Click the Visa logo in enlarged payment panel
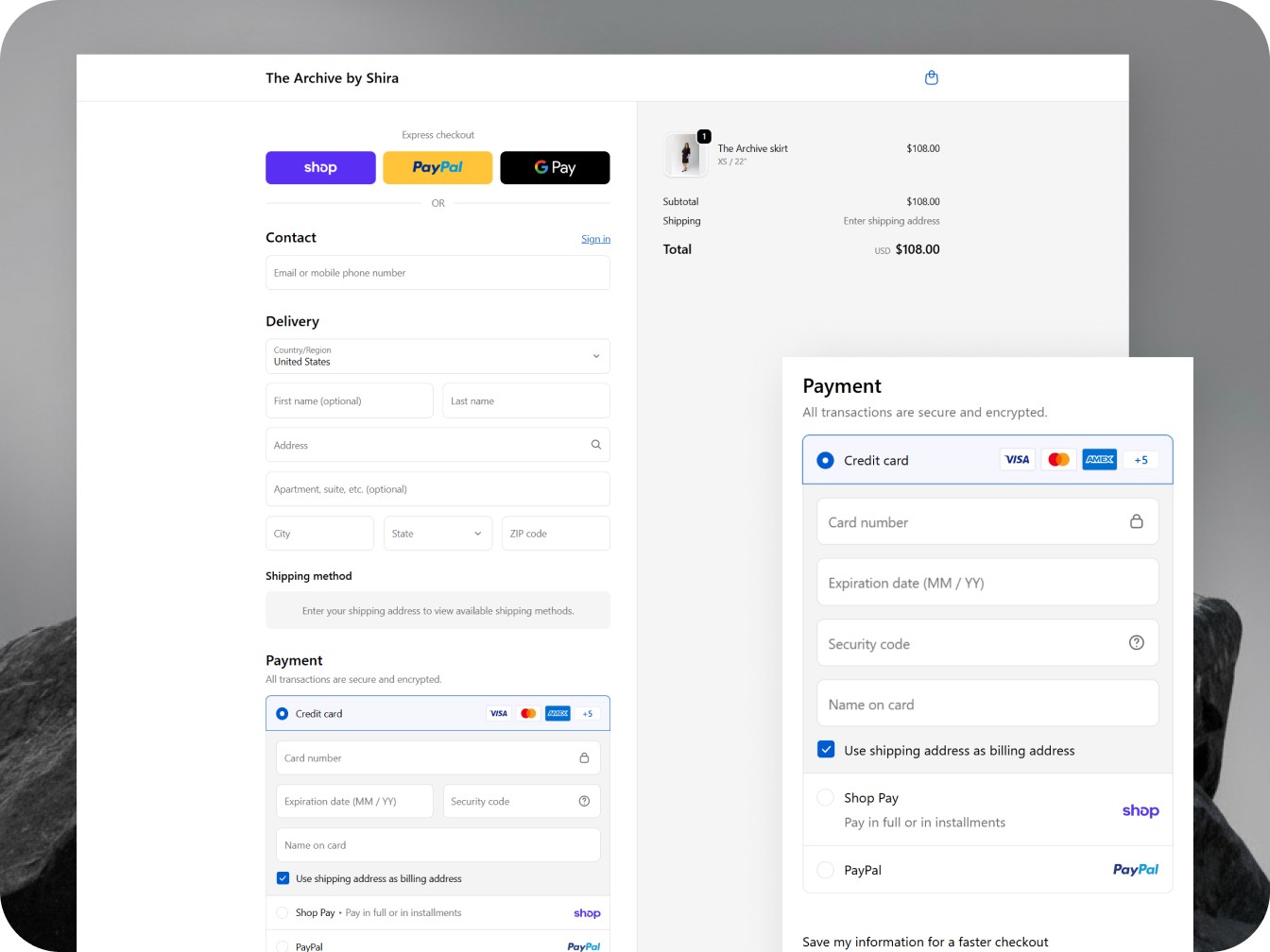The height and width of the screenshot is (952, 1270). (x=1018, y=460)
